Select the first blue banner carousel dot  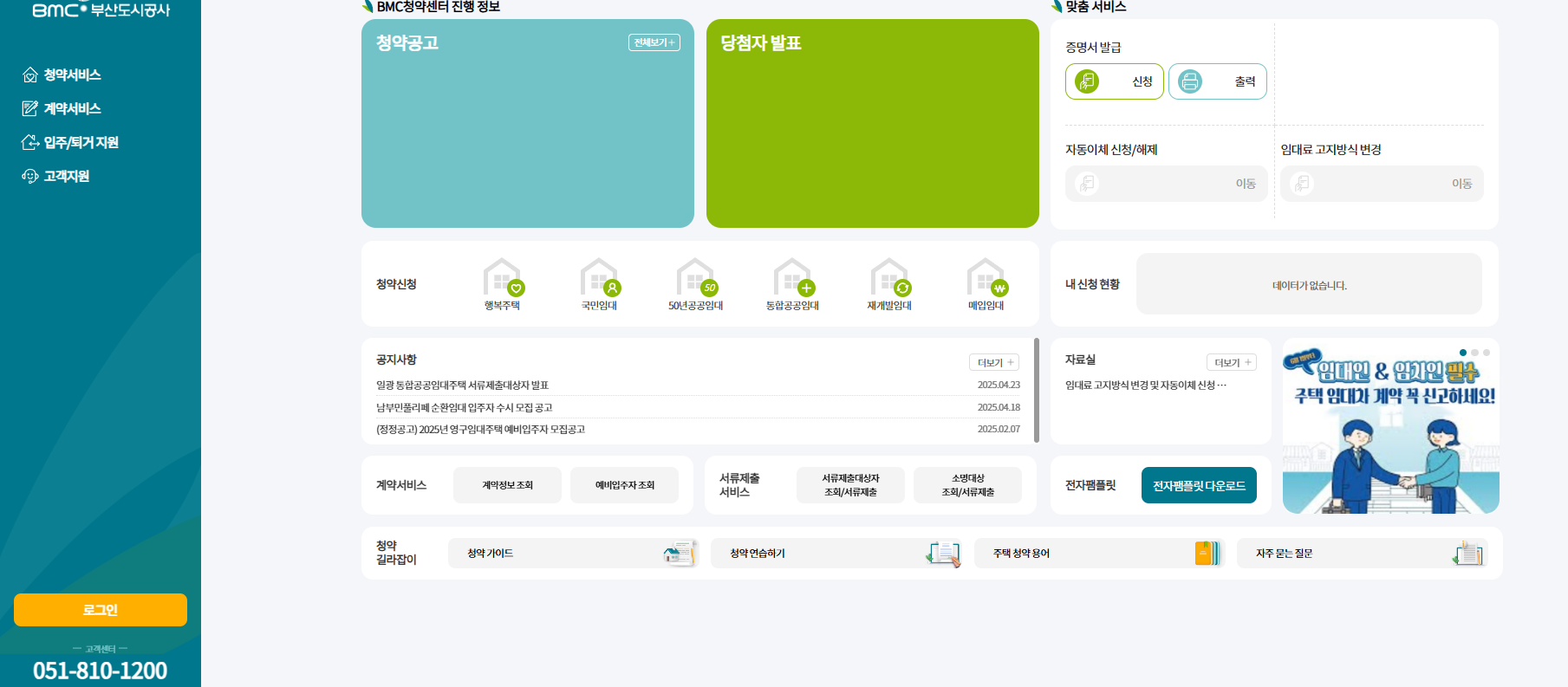pos(1463,353)
